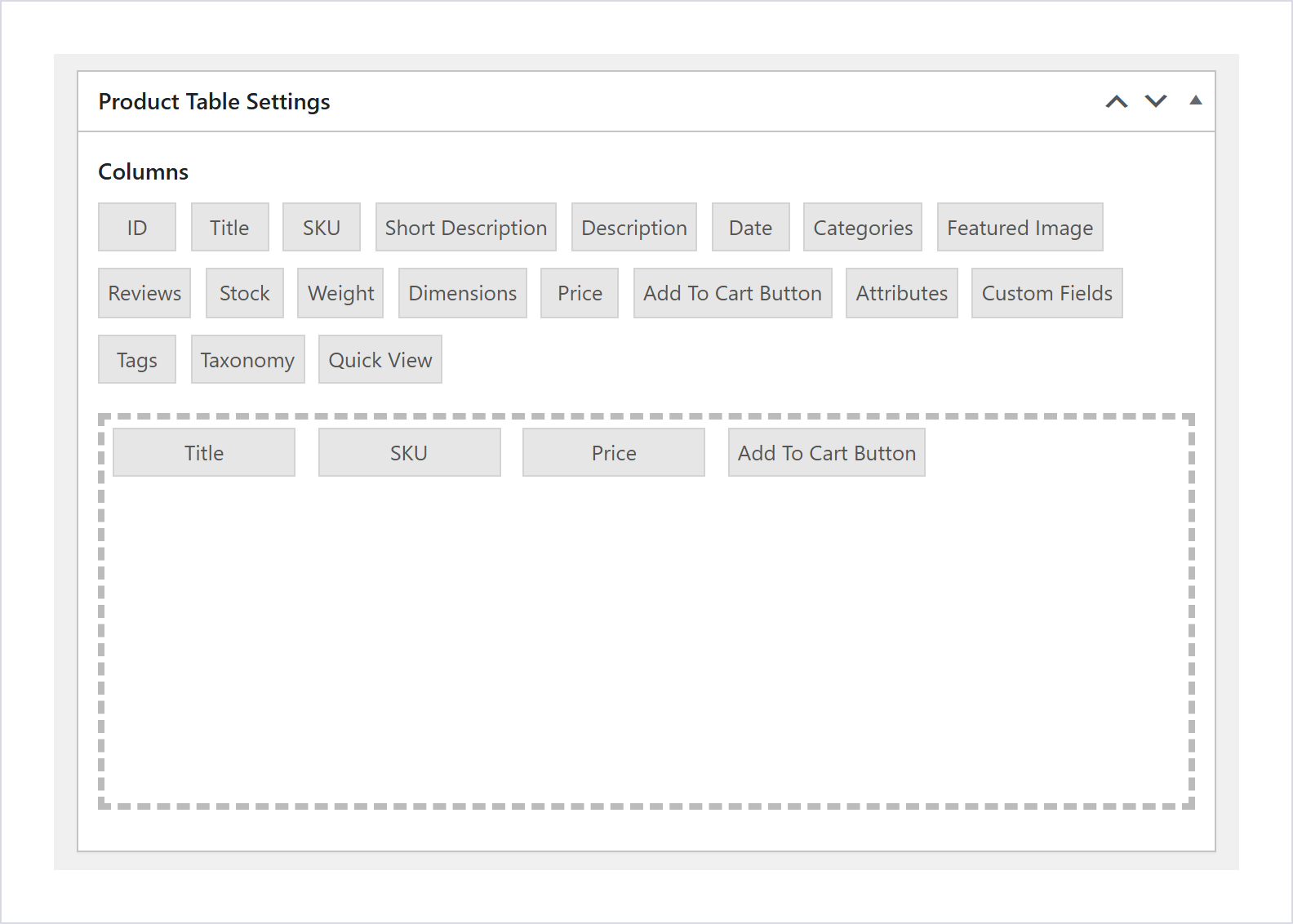Click the Taxonomy column button
The height and width of the screenshot is (924, 1293).
(248, 359)
